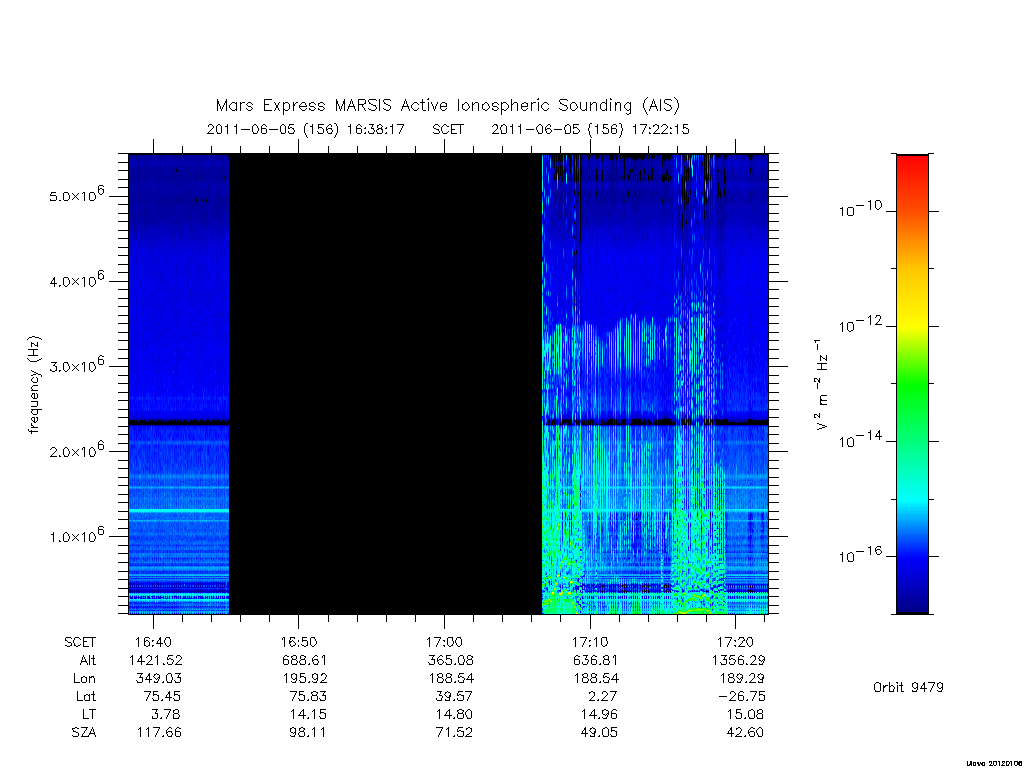Click latitude value 75.45
This screenshot has height=768, width=1024.
(162, 697)
